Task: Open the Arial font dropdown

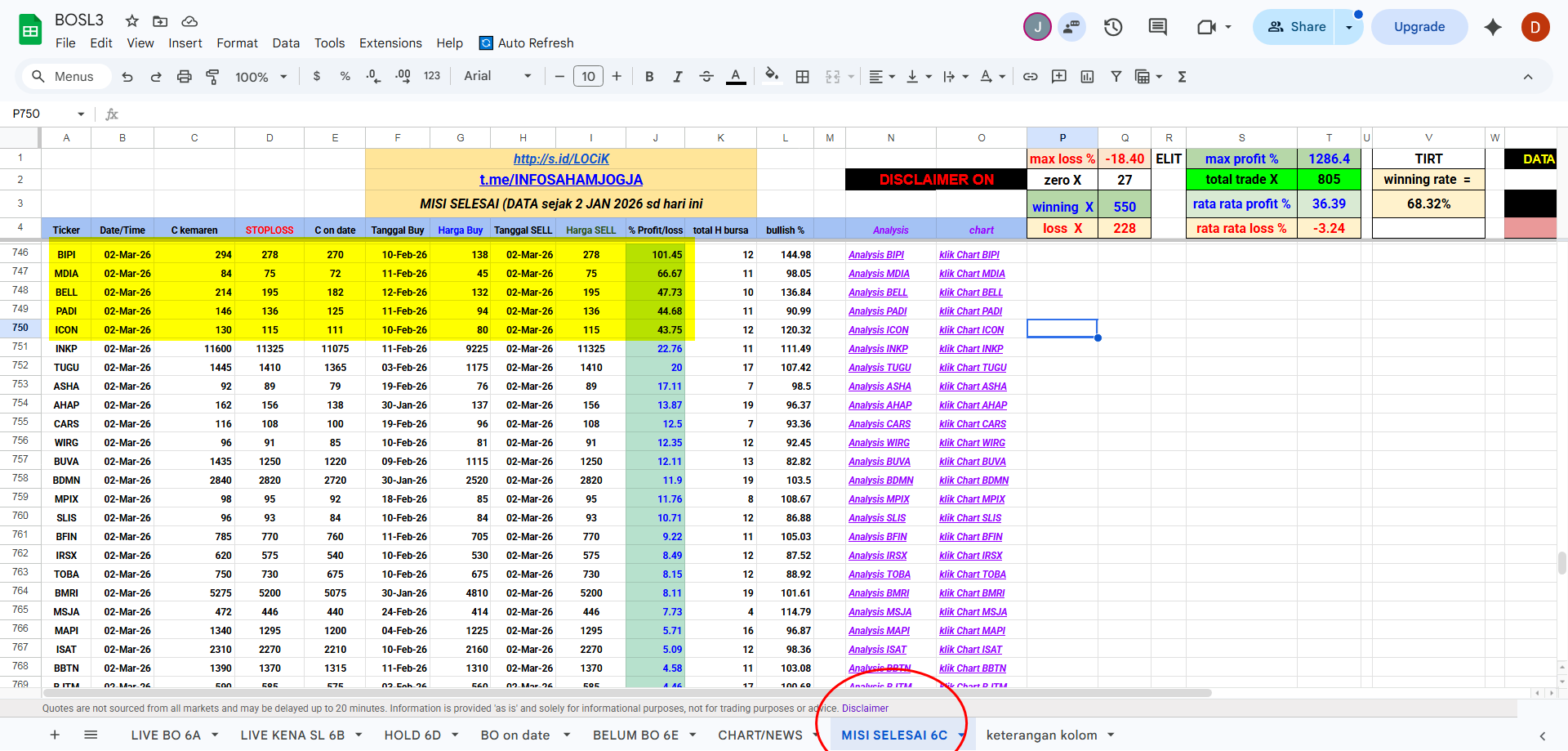Action: coord(497,77)
